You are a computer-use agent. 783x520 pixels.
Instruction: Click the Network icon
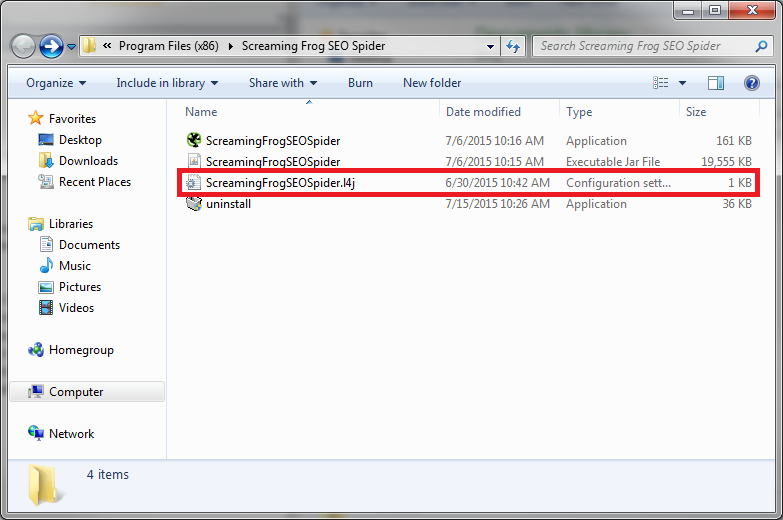pyautogui.click(x=35, y=433)
